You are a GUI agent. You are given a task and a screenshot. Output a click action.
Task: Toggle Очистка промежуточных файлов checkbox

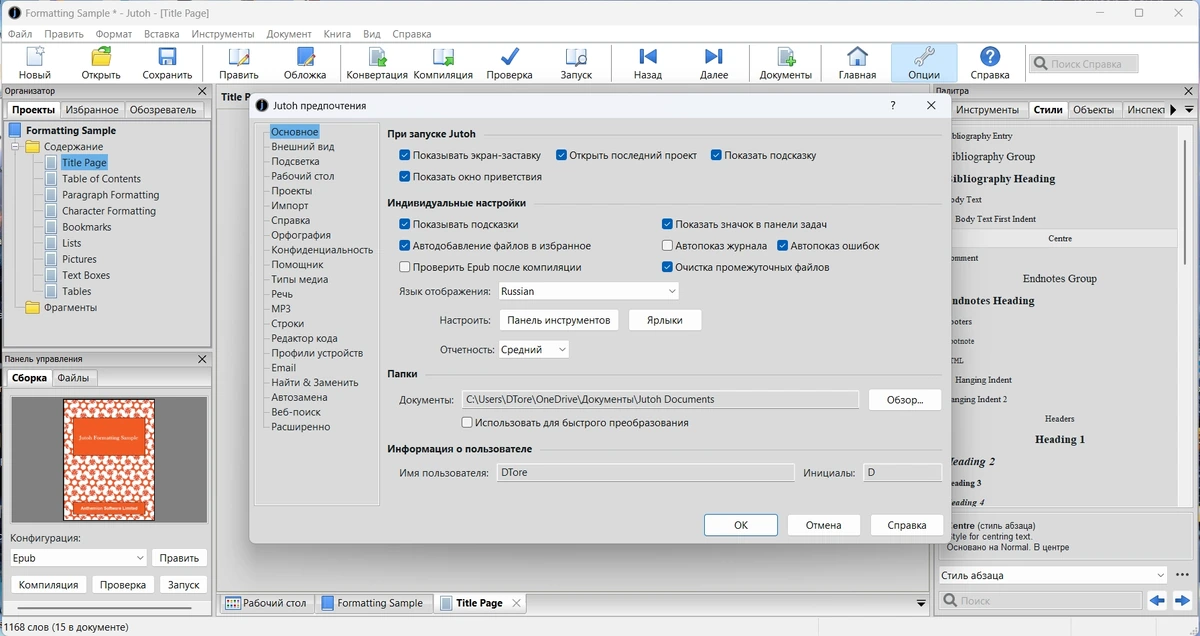click(667, 267)
